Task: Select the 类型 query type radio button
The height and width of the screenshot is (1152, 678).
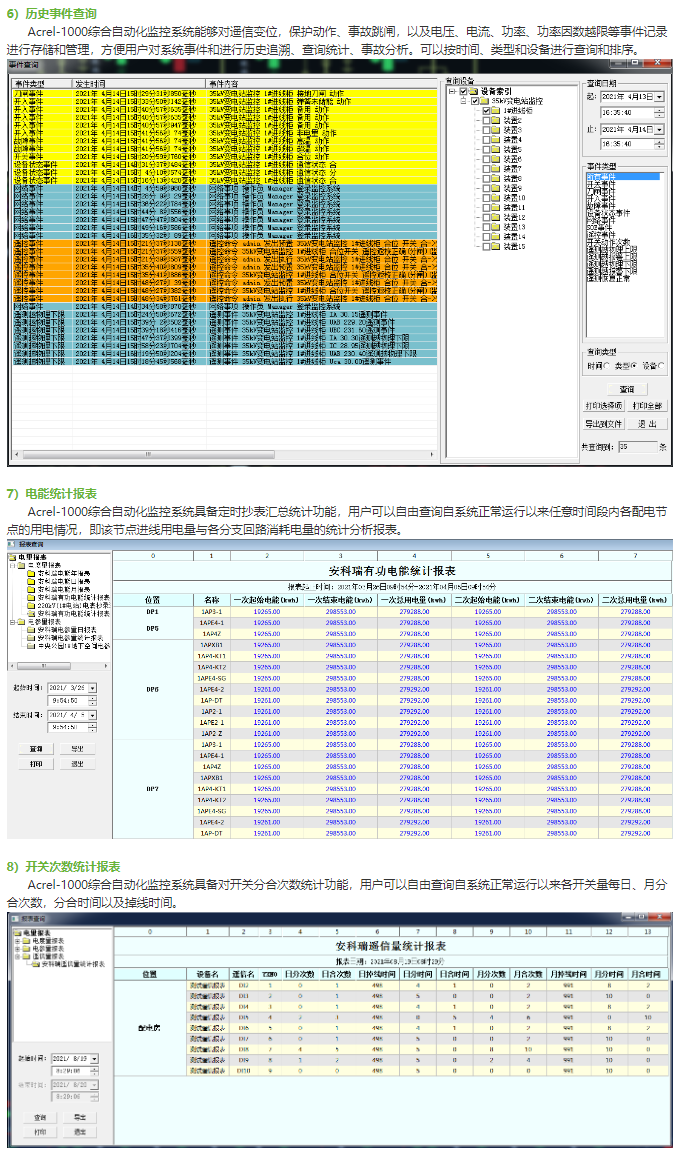Action: (634, 366)
